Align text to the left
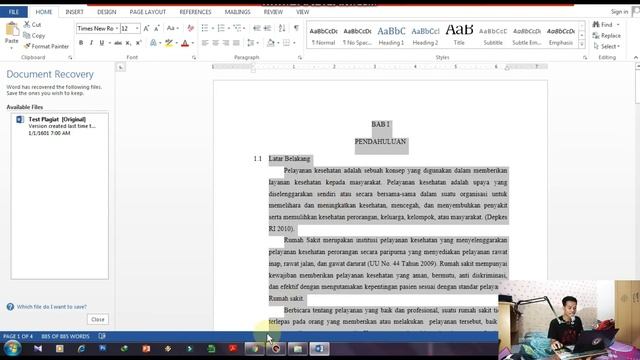This screenshot has width=640, height=360. 205,43
